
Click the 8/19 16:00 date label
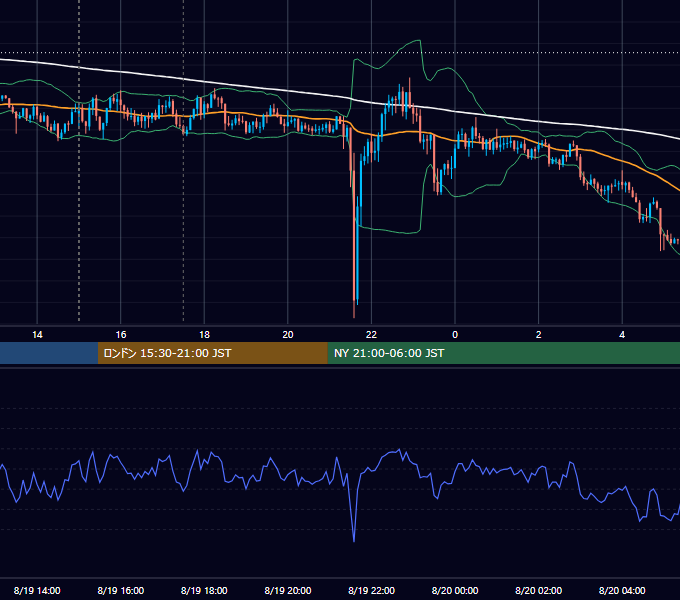(x=121, y=590)
